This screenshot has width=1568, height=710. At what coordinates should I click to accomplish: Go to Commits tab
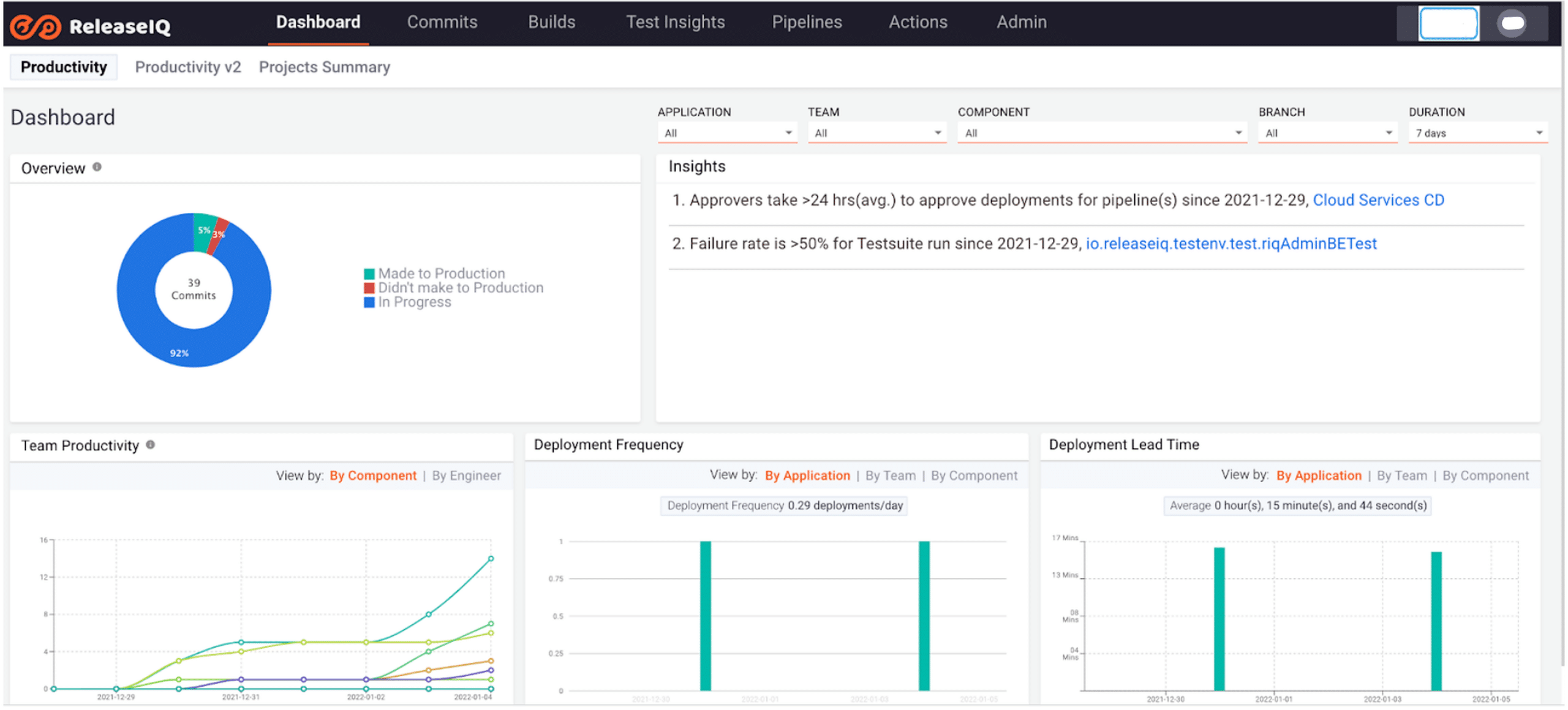point(442,22)
